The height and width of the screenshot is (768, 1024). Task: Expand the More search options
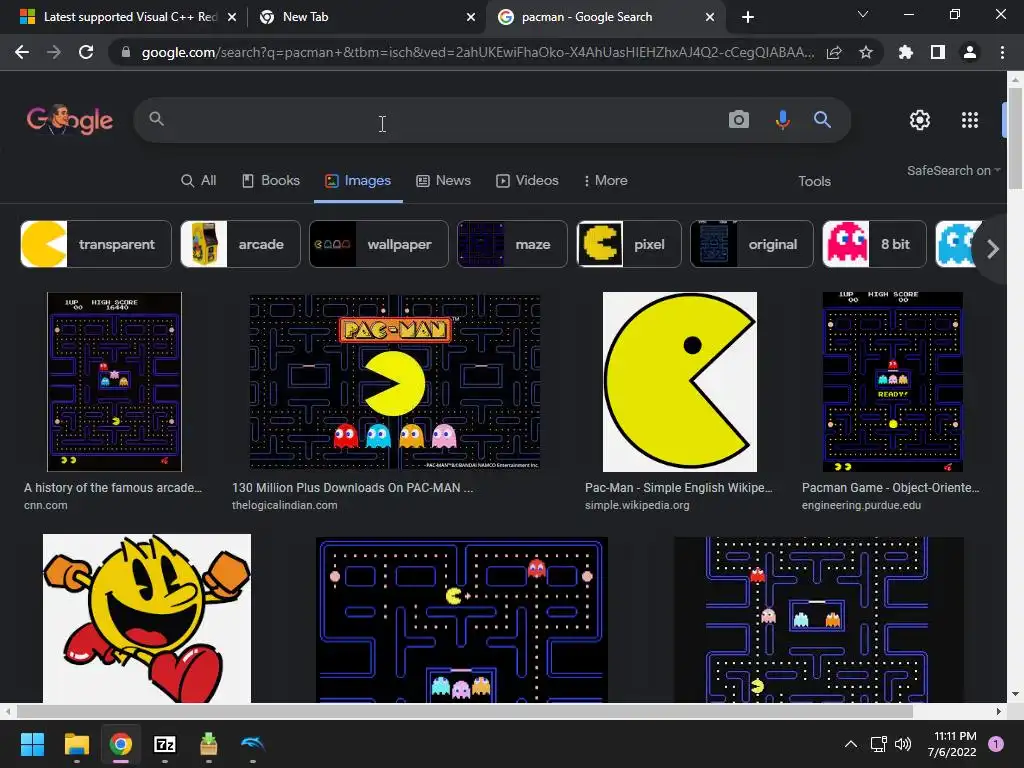[x=605, y=181]
